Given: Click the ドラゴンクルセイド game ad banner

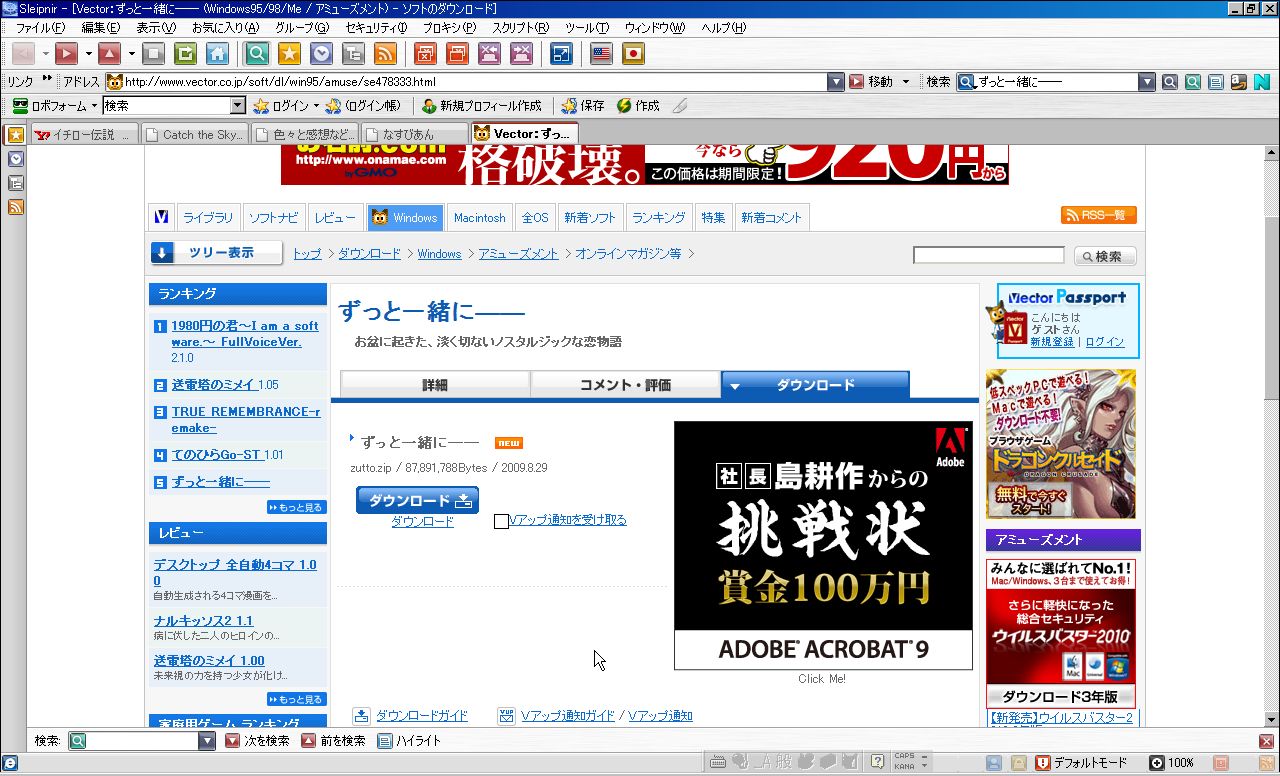Looking at the screenshot, I should coord(1061,444).
